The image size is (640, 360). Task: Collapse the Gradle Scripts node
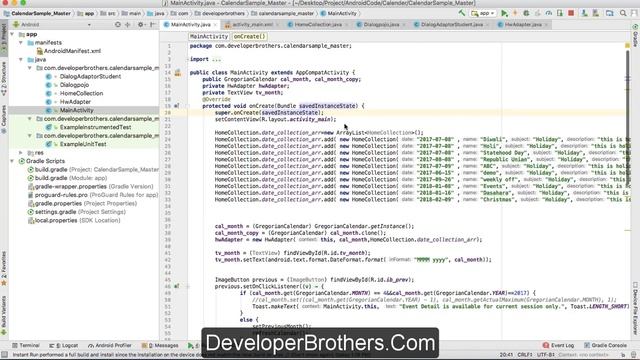(x=12, y=161)
